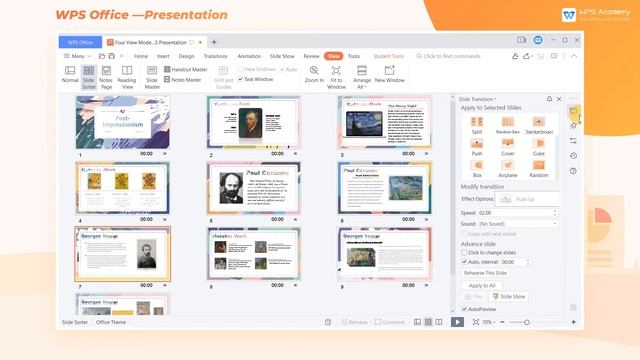Open the 70% zoom level dropdown
This screenshot has width=640, height=360.
click(x=489, y=322)
